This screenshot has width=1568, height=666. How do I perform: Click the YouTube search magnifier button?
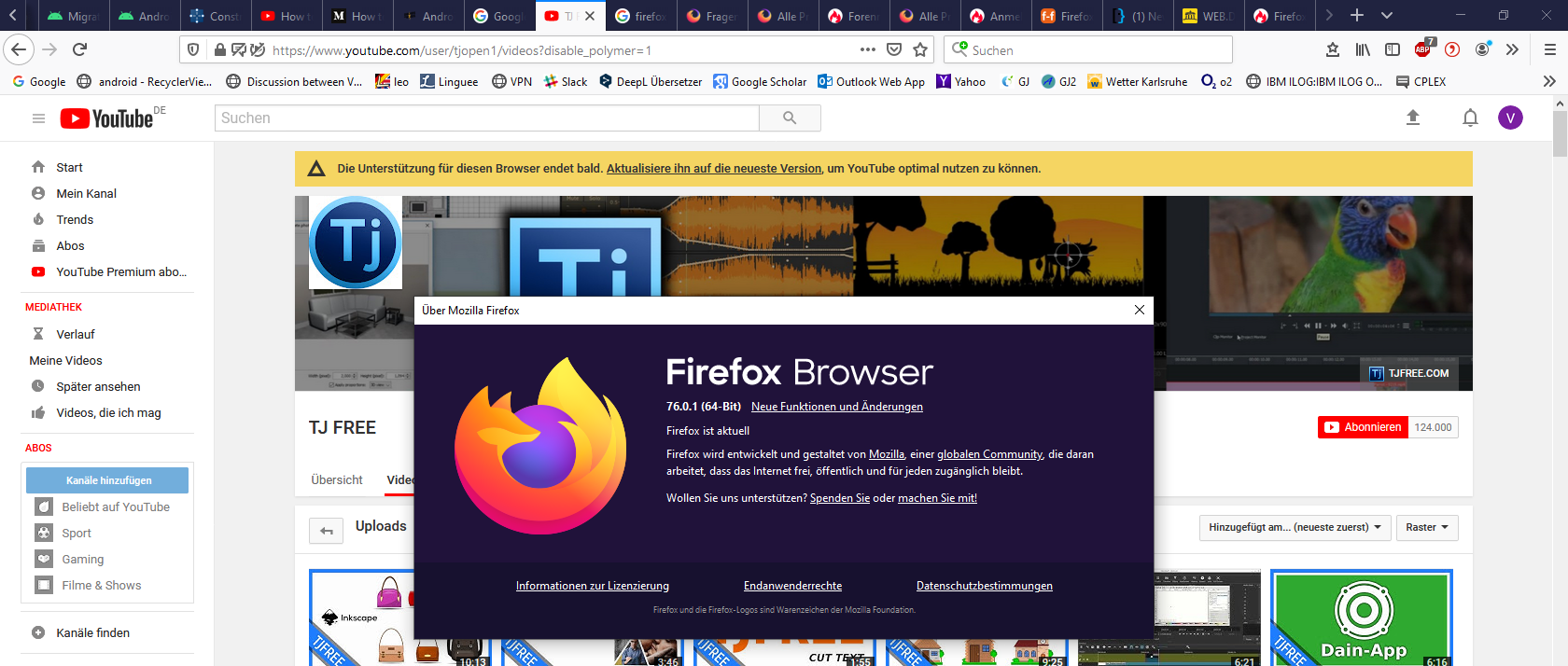(x=790, y=118)
